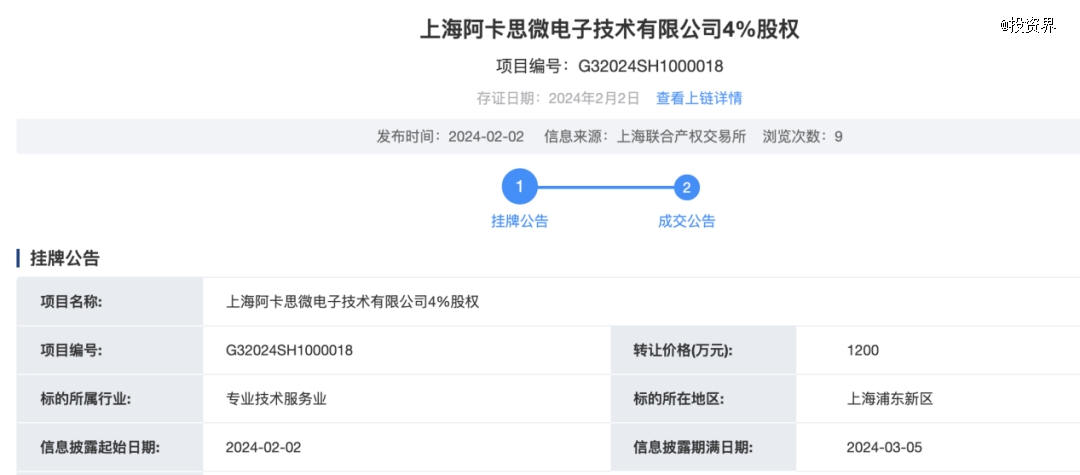This screenshot has height=475, width=1080.
Task: Click the 标的所在地区 label cell
Action: [x=703, y=399]
